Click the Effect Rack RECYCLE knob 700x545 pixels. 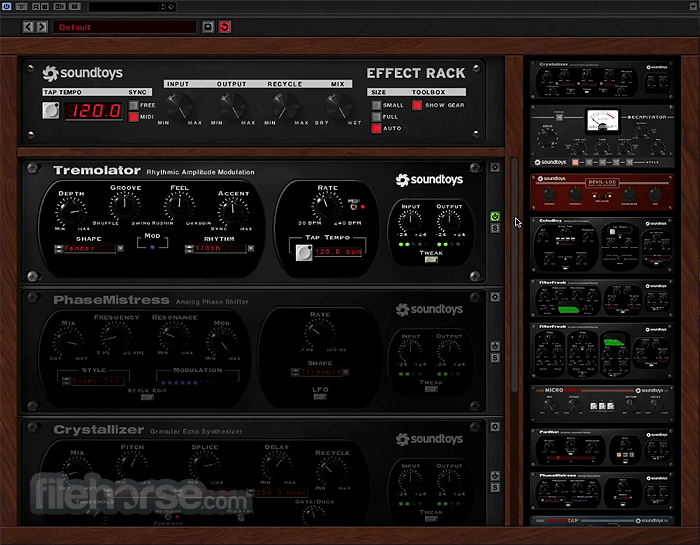point(285,107)
